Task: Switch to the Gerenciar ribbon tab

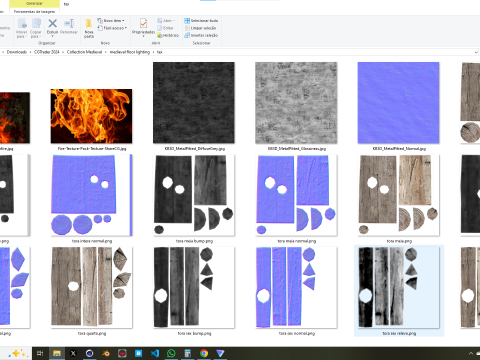Action: point(34,4)
